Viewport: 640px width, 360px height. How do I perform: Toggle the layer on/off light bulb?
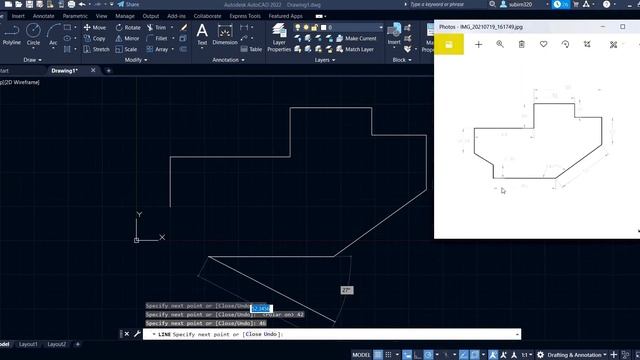[298, 27]
